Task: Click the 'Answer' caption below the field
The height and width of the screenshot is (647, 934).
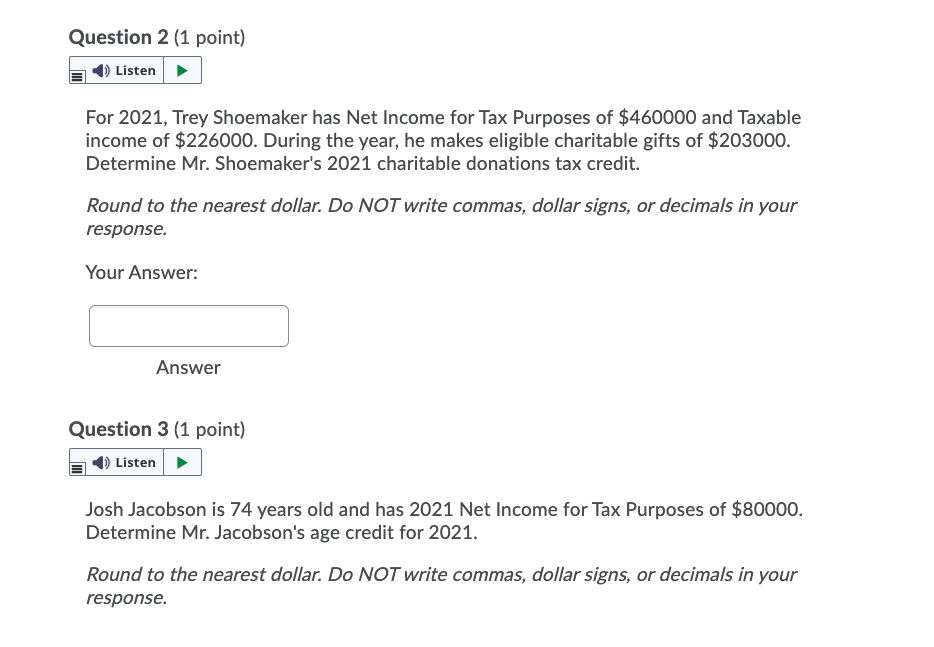Action: 188,367
